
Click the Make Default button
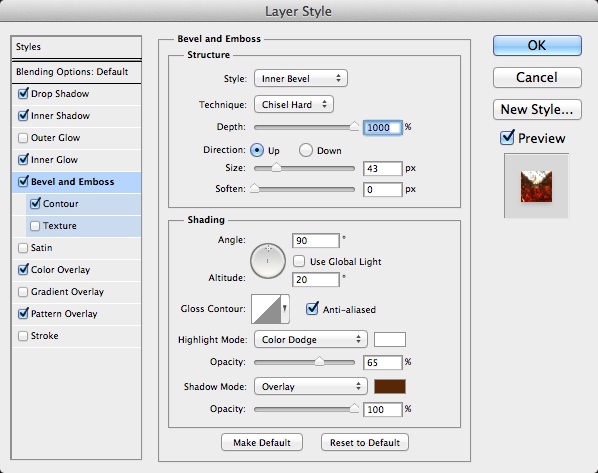coord(262,442)
